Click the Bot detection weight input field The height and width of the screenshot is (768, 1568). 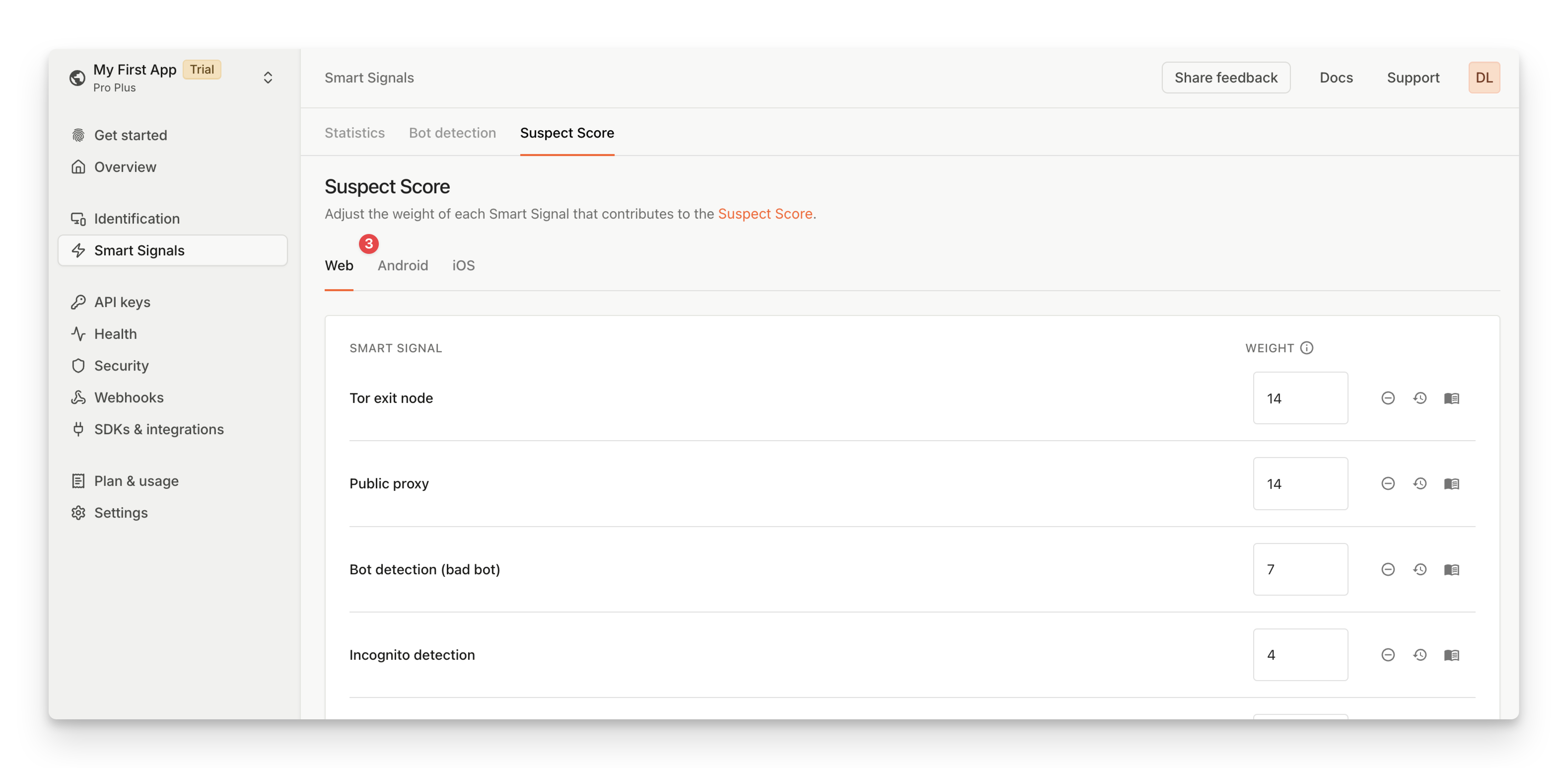point(1299,569)
